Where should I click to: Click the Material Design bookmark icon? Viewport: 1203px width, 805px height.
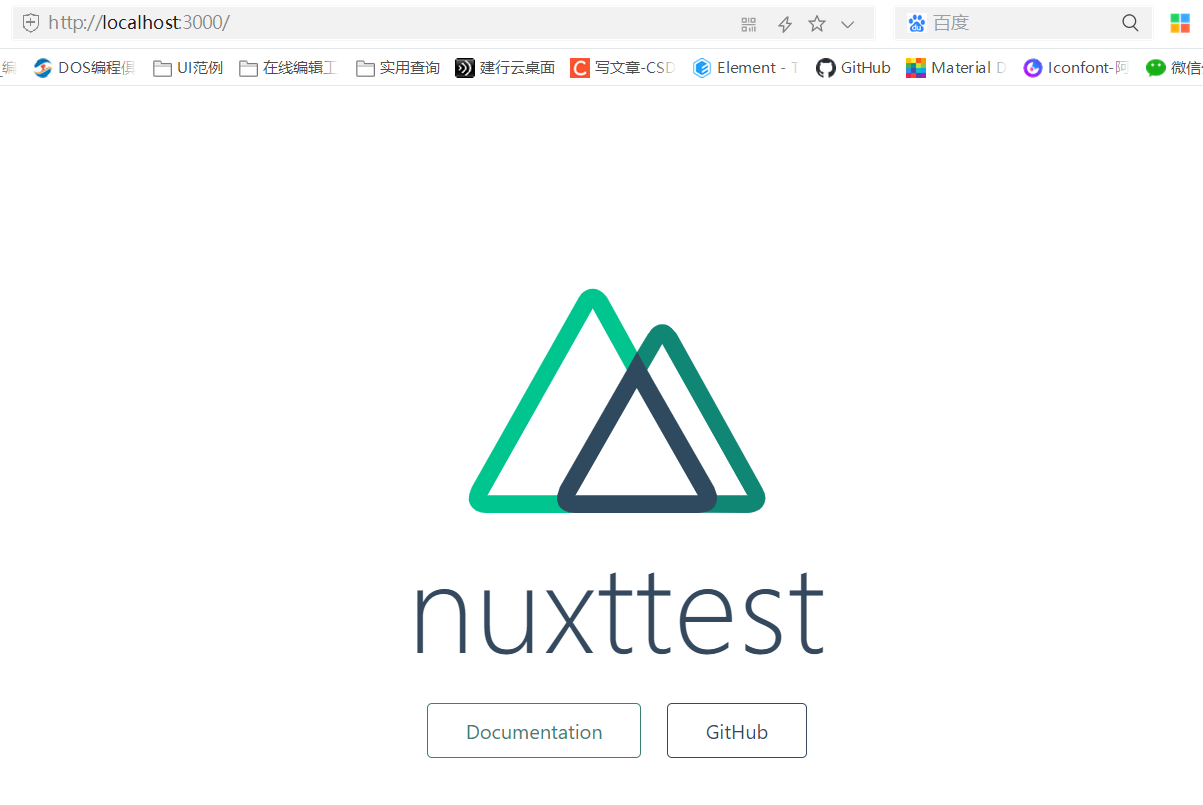916,67
